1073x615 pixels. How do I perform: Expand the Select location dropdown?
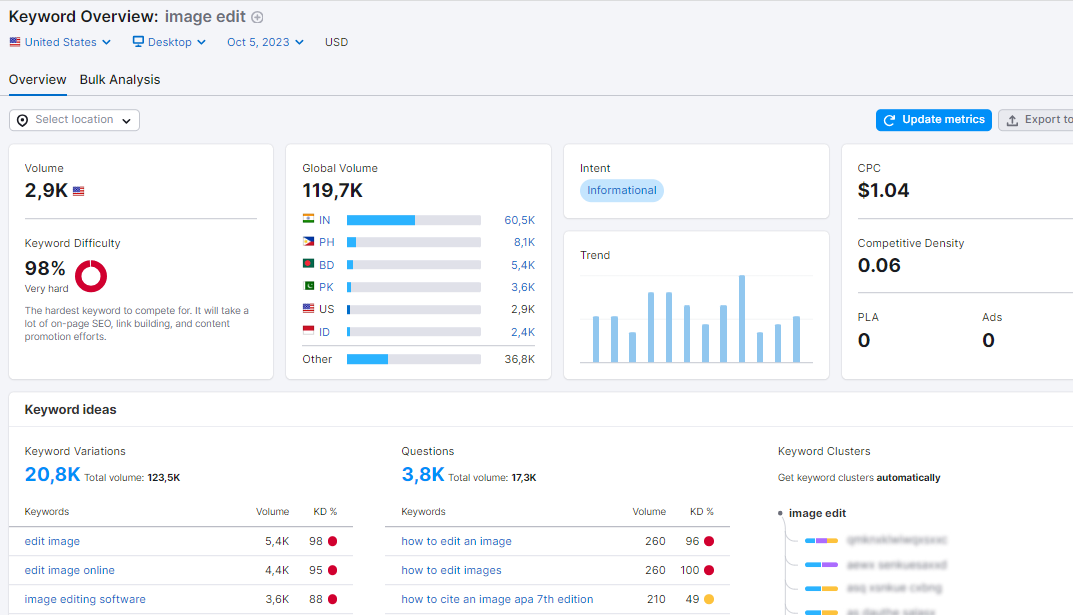pos(75,120)
